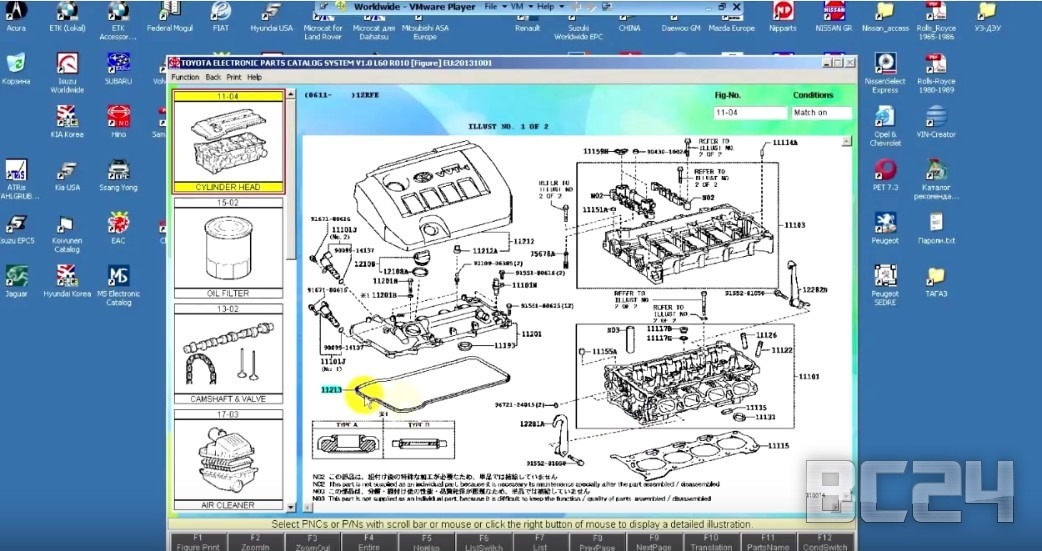Open the Print menu
Screen dimensions: 1042x551
point(233,77)
